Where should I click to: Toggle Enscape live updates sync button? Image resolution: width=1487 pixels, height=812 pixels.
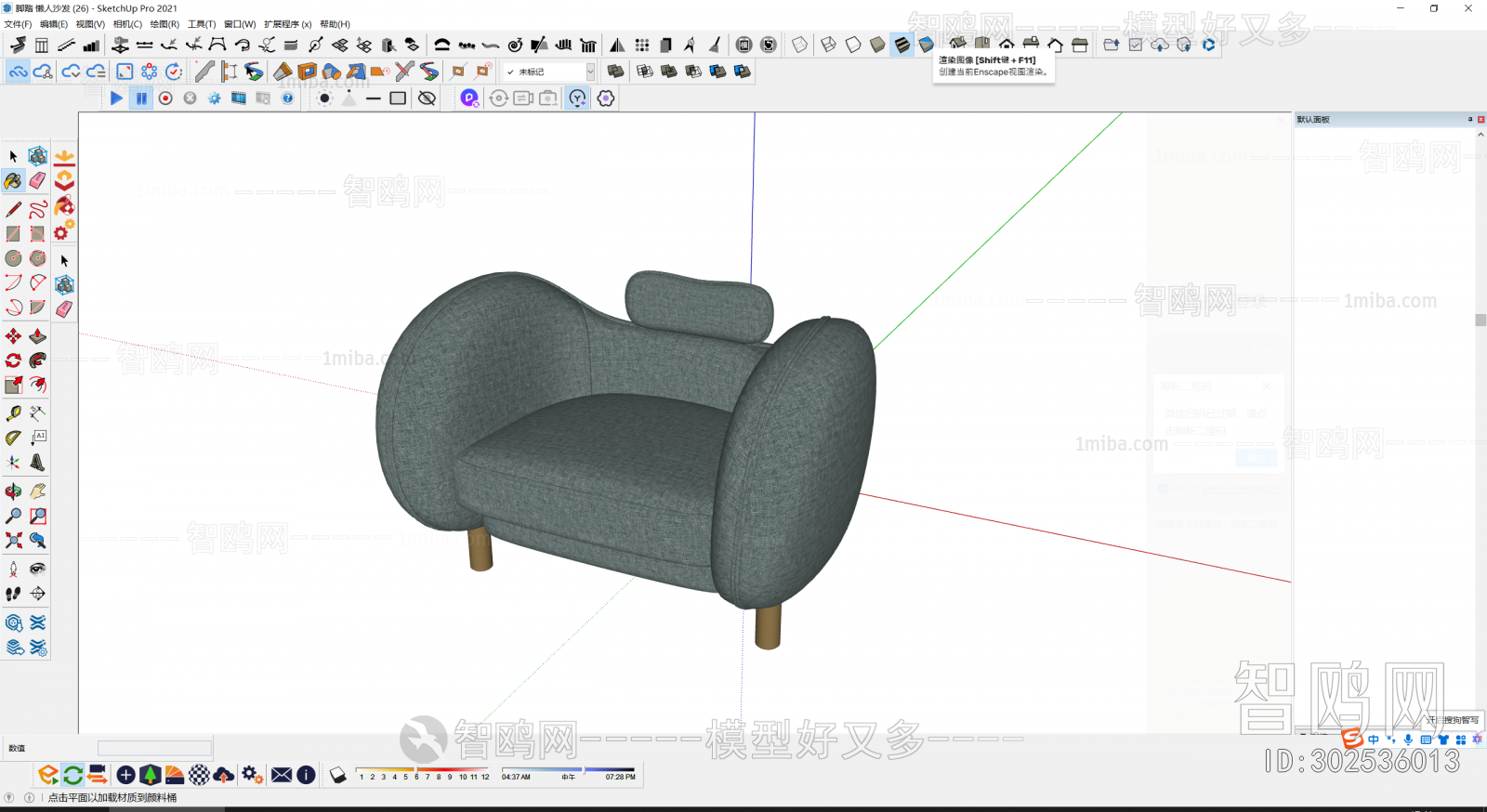72,775
